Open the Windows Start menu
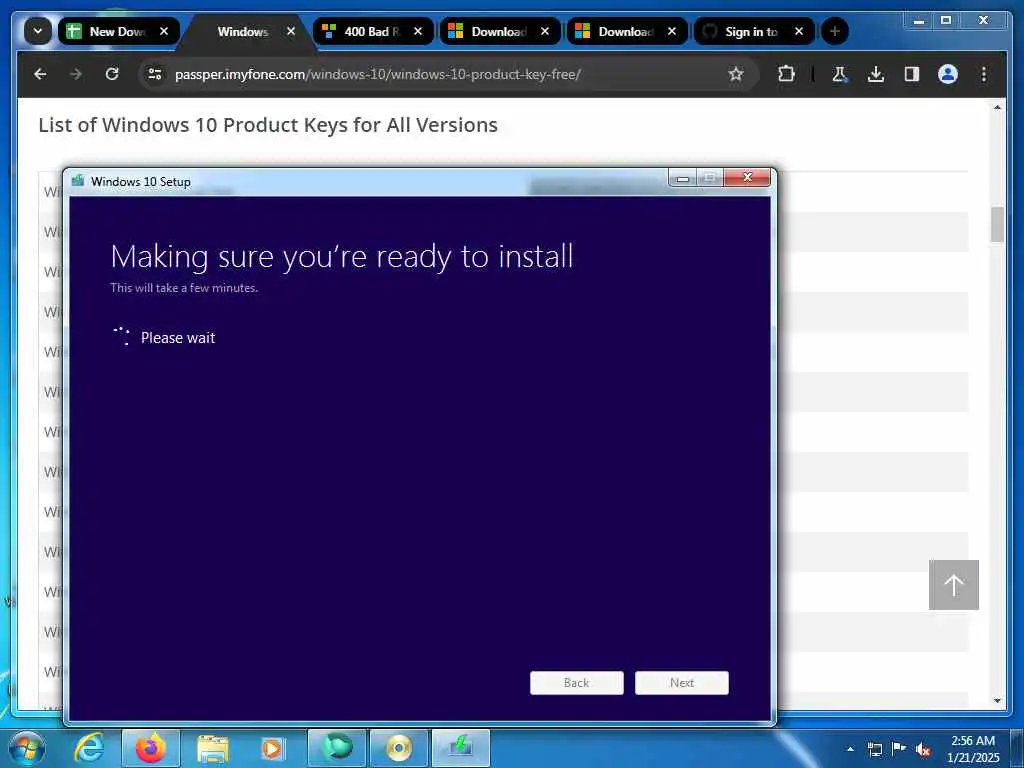This screenshot has height=768, width=1024. click(27, 749)
